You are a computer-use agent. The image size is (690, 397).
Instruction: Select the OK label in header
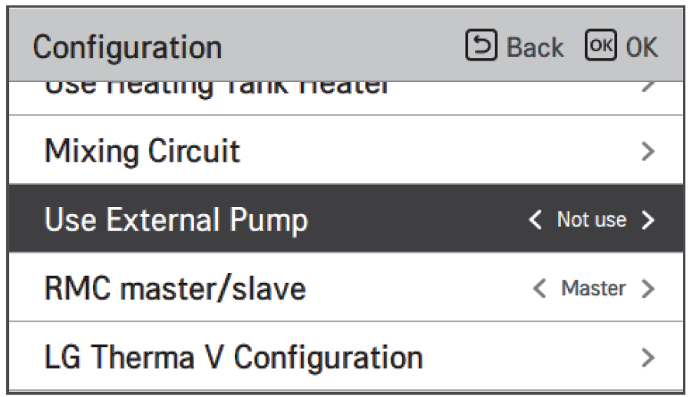click(x=642, y=47)
